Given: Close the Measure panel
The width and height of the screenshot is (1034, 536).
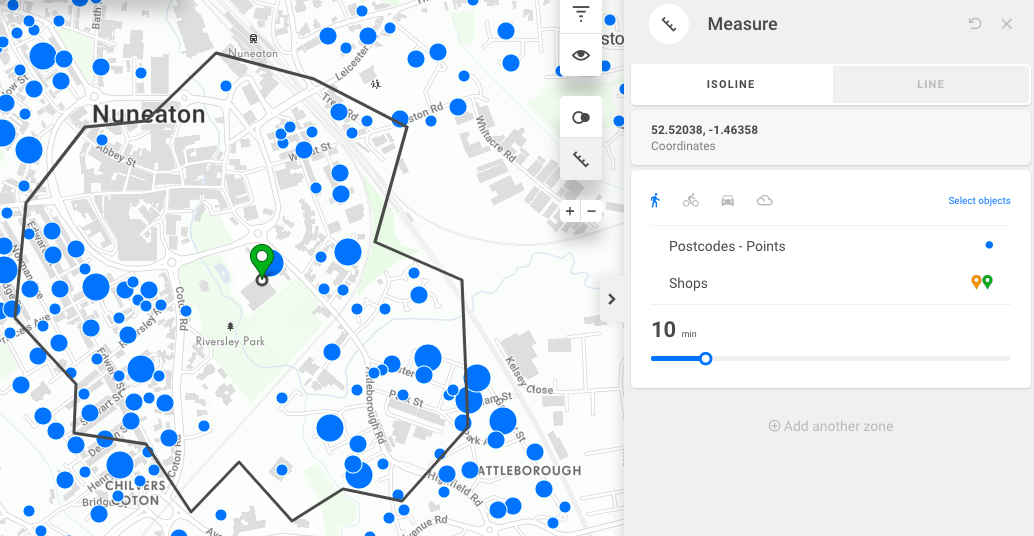Looking at the screenshot, I should click(1007, 24).
